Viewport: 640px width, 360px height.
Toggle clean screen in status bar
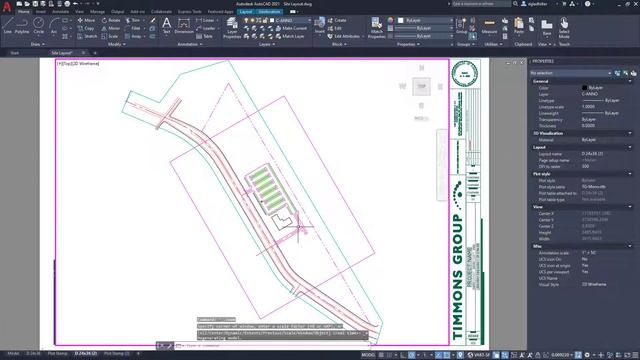coord(627,355)
